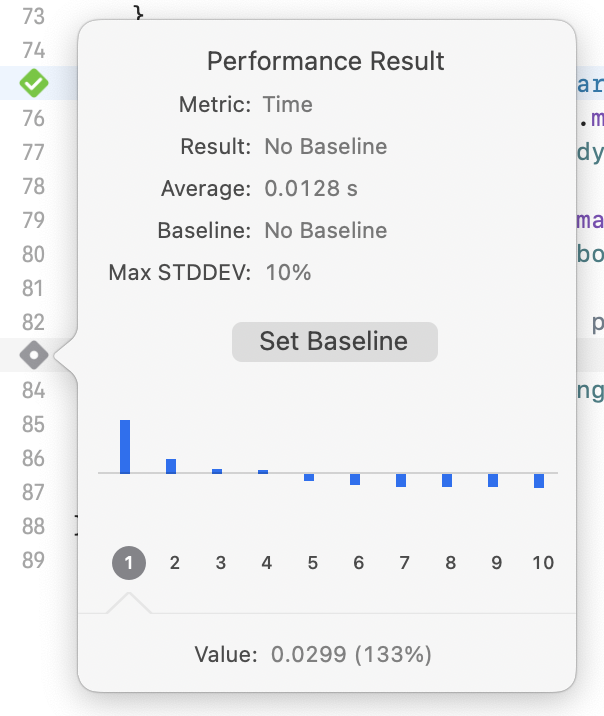This screenshot has width=604, height=716.
Task: Pick iteration 6 in the performance popover
Action: click(359, 563)
